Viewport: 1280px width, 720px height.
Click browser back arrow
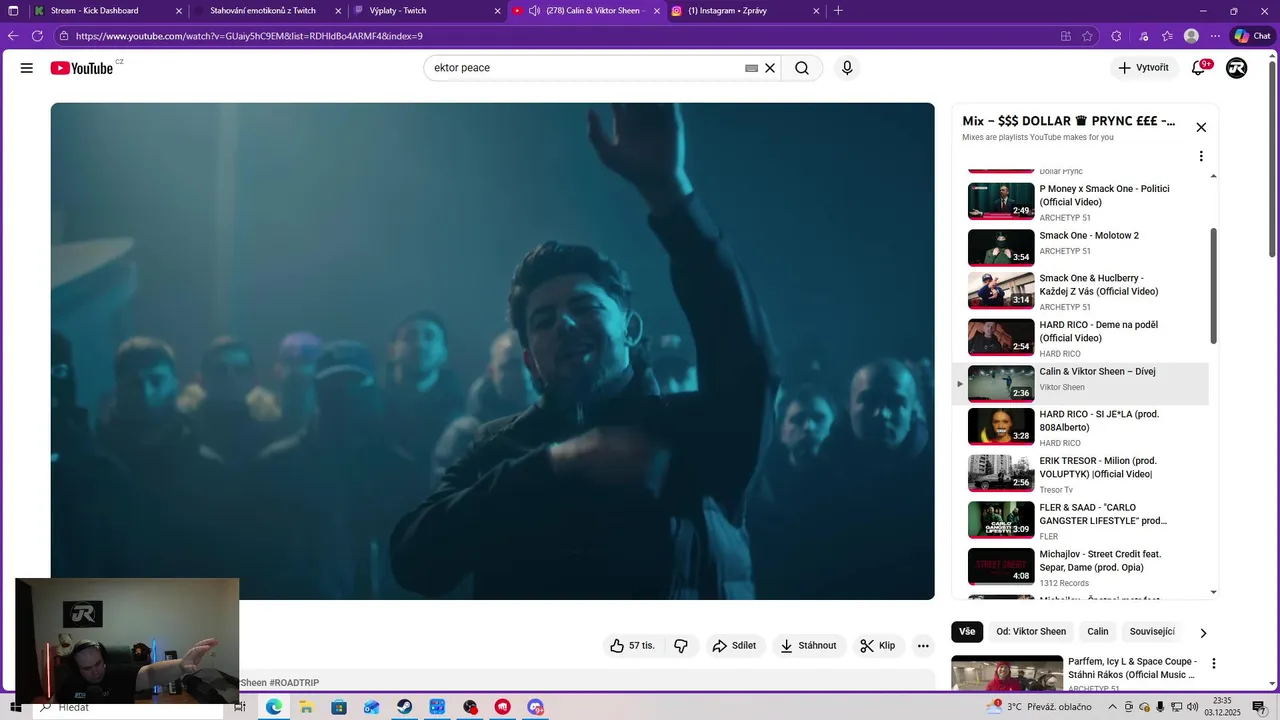[13, 36]
